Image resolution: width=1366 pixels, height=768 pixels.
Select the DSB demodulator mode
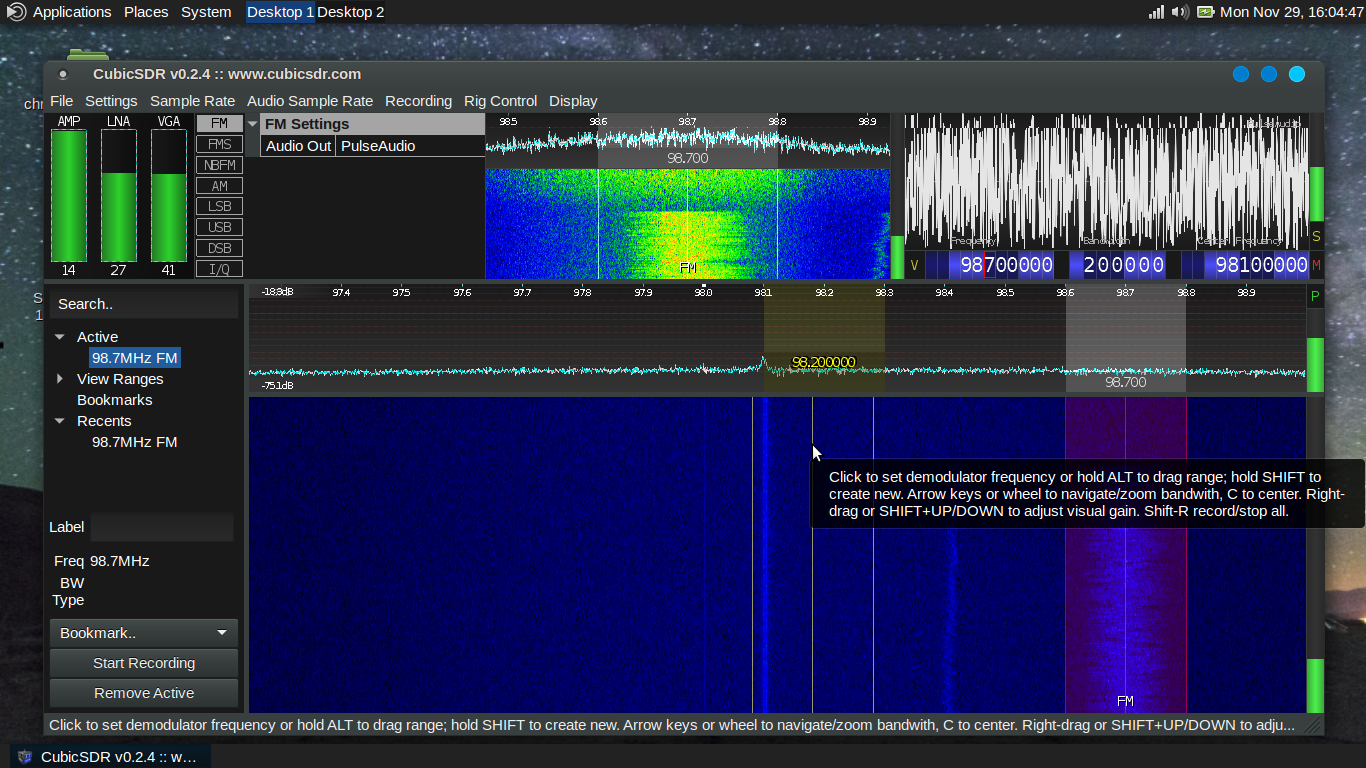(x=219, y=248)
